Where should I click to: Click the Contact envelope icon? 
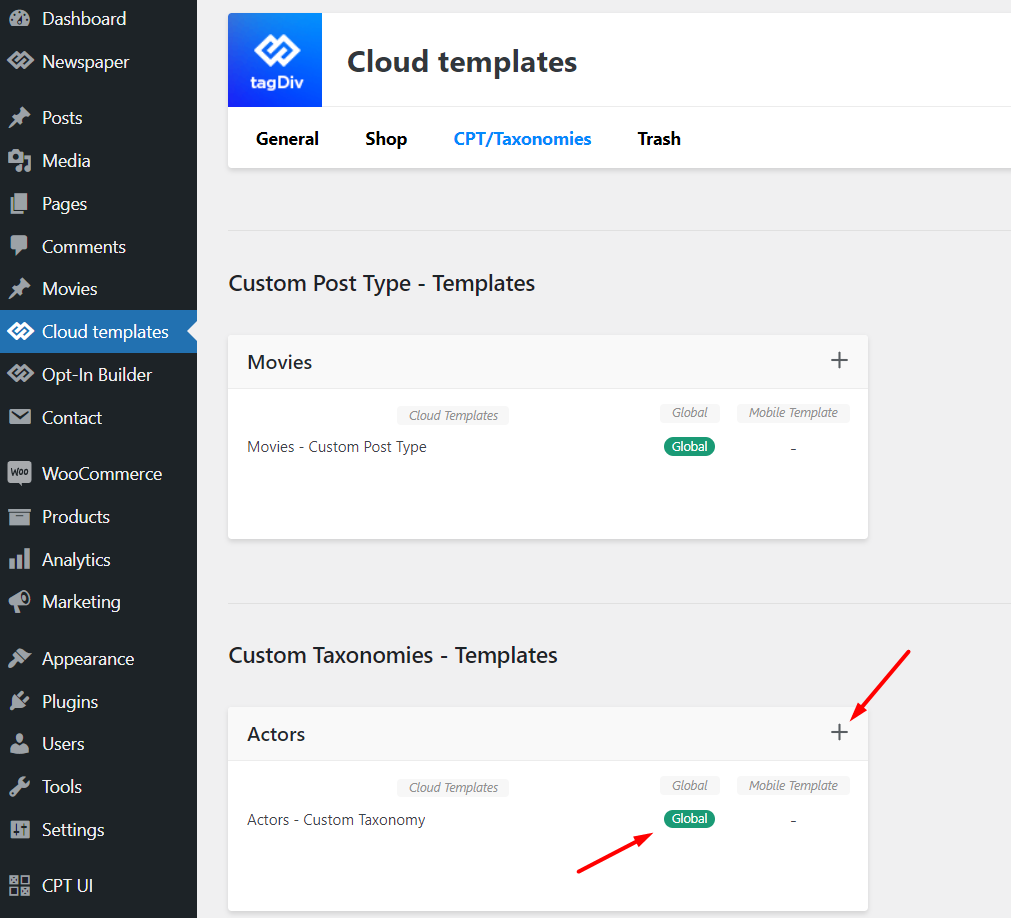20,417
